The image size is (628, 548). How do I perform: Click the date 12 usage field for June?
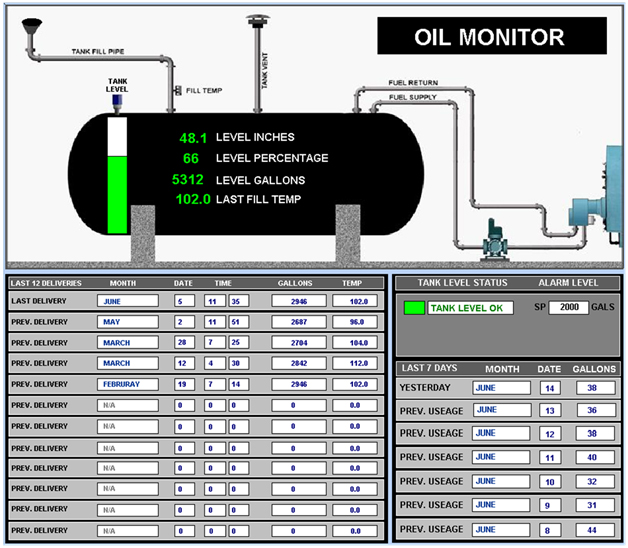[550, 434]
